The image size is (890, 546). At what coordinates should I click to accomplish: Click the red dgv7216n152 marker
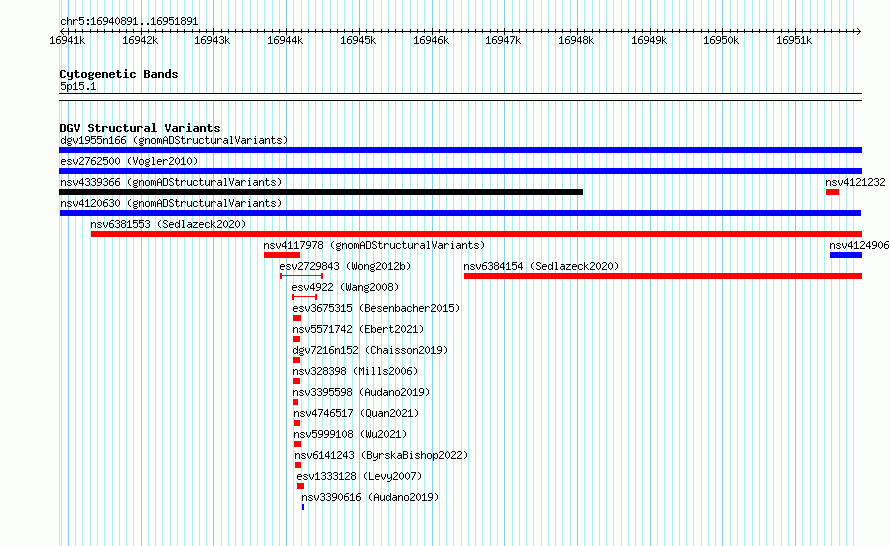[x=296, y=360]
